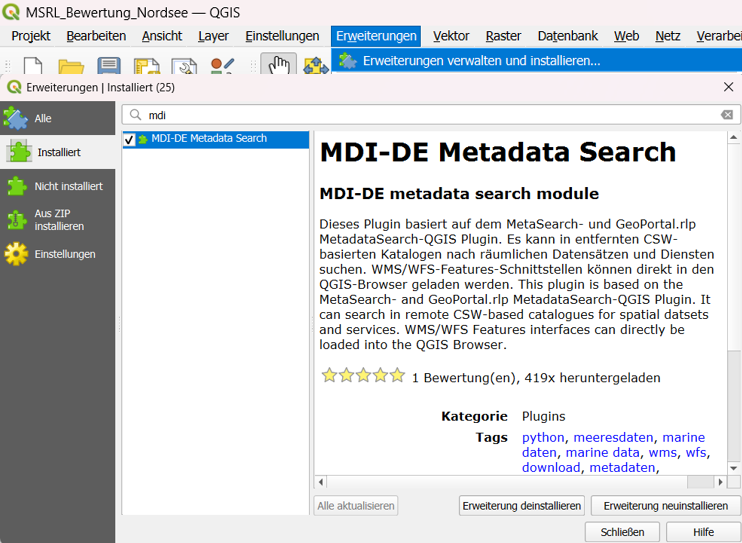The height and width of the screenshot is (543, 742).
Task: Open the Layout Manager icon
Action: coord(184,67)
